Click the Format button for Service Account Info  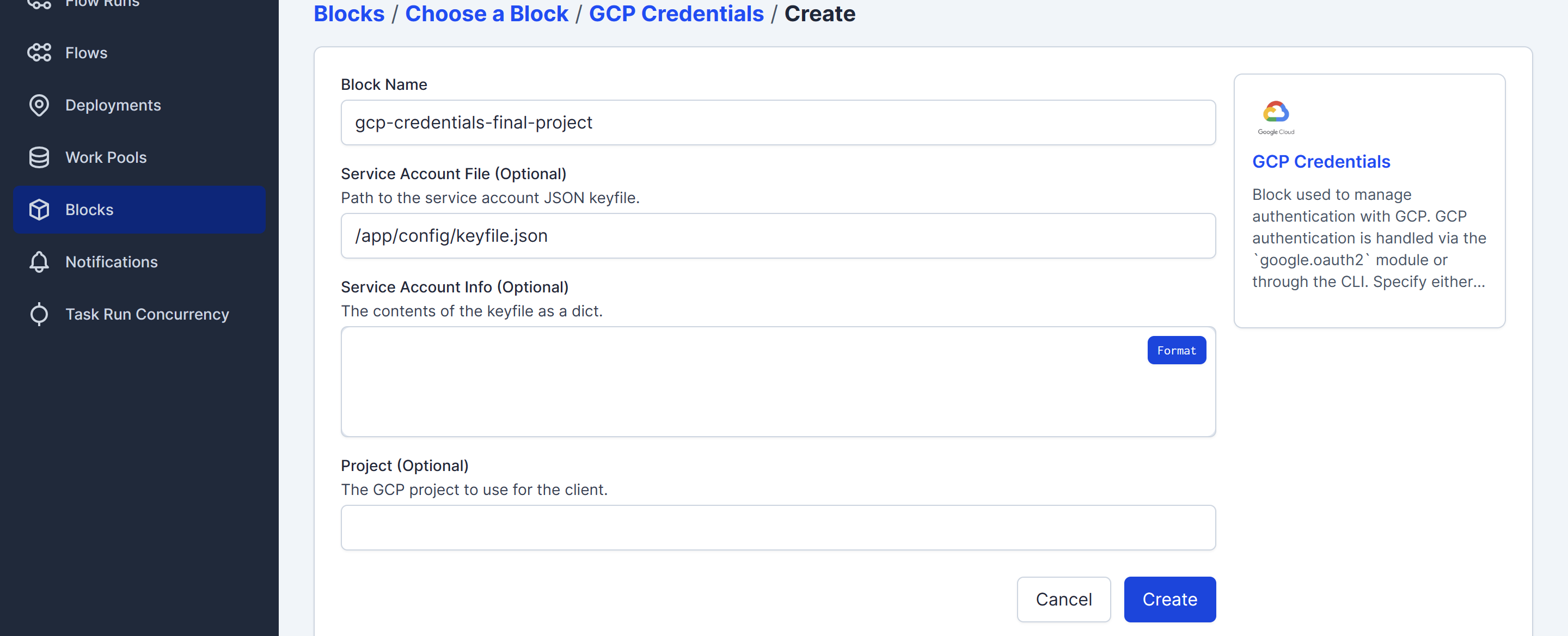pyautogui.click(x=1177, y=350)
